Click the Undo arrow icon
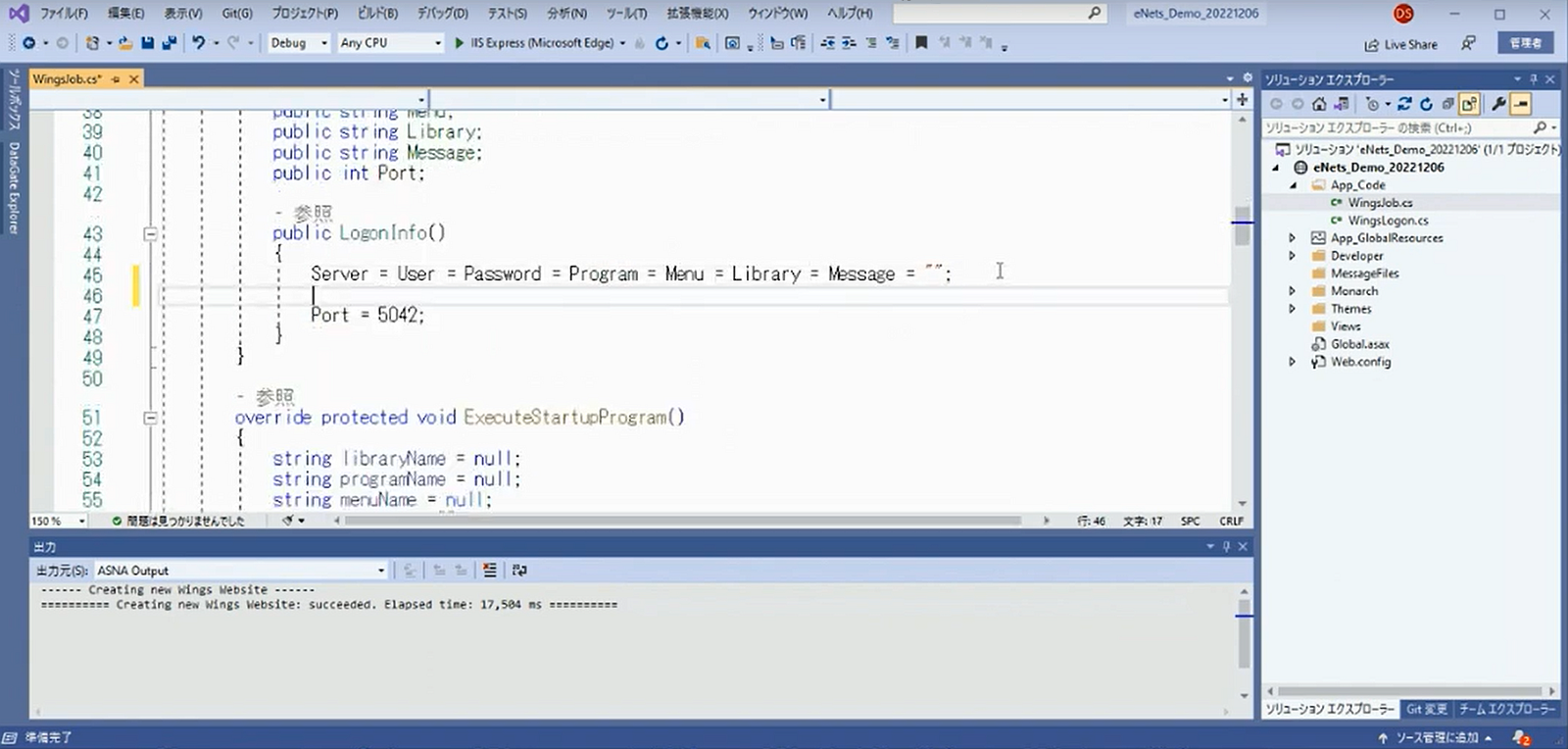The height and width of the screenshot is (749, 1568). [x=199, y=43]
